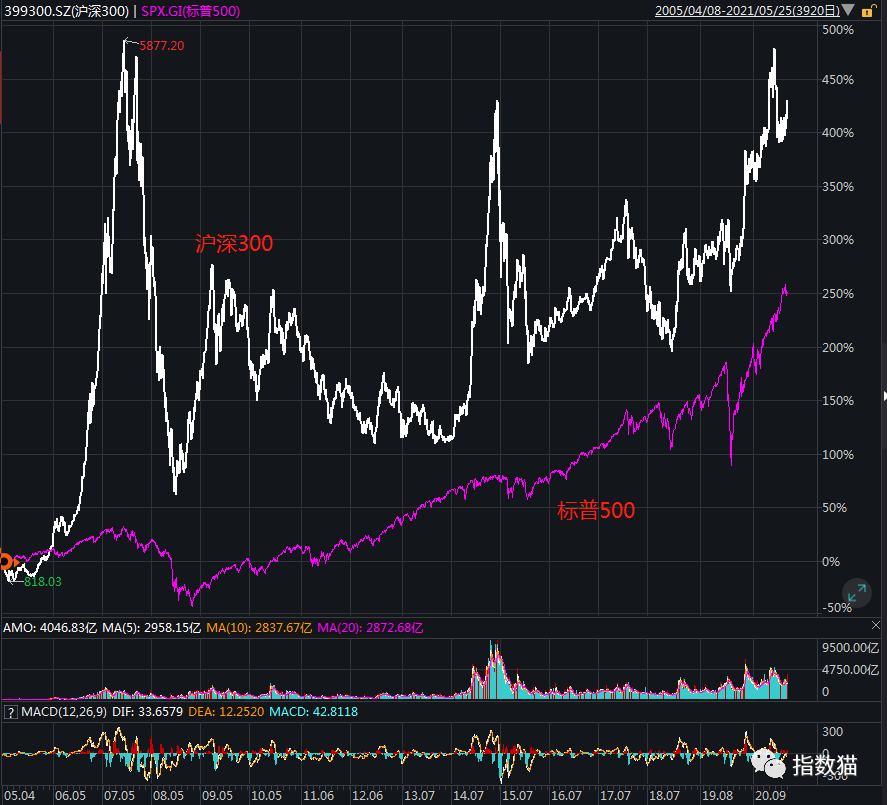Click the MA(10): 2837.67亿 value

(259, 628)
